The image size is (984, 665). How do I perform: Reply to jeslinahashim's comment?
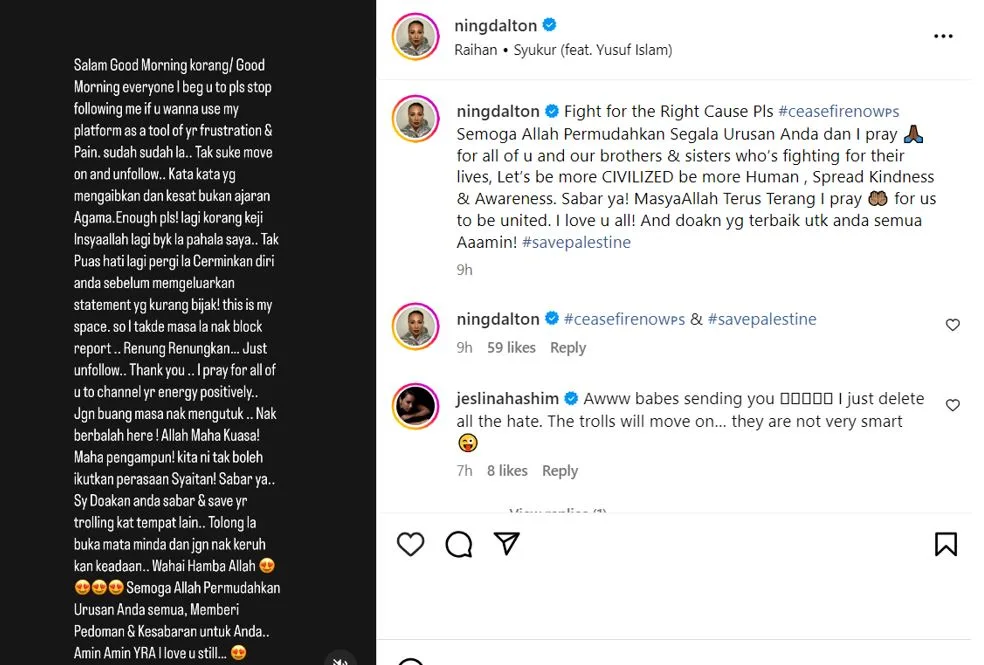560,470
